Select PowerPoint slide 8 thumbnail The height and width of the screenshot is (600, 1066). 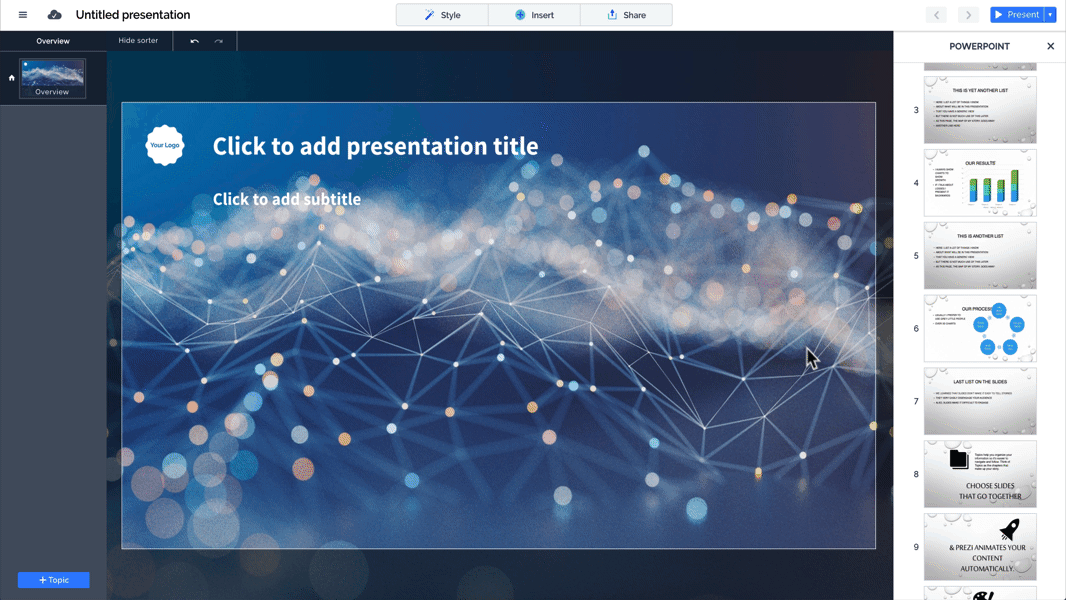[980, 474]
